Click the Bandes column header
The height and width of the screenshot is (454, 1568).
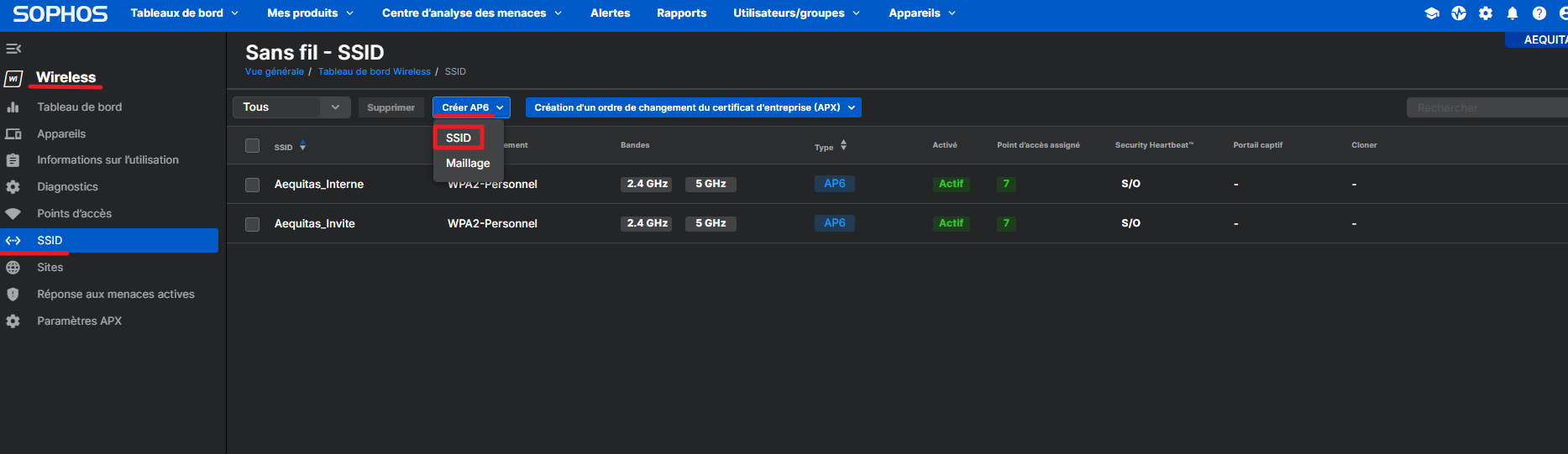coord(635,145)
